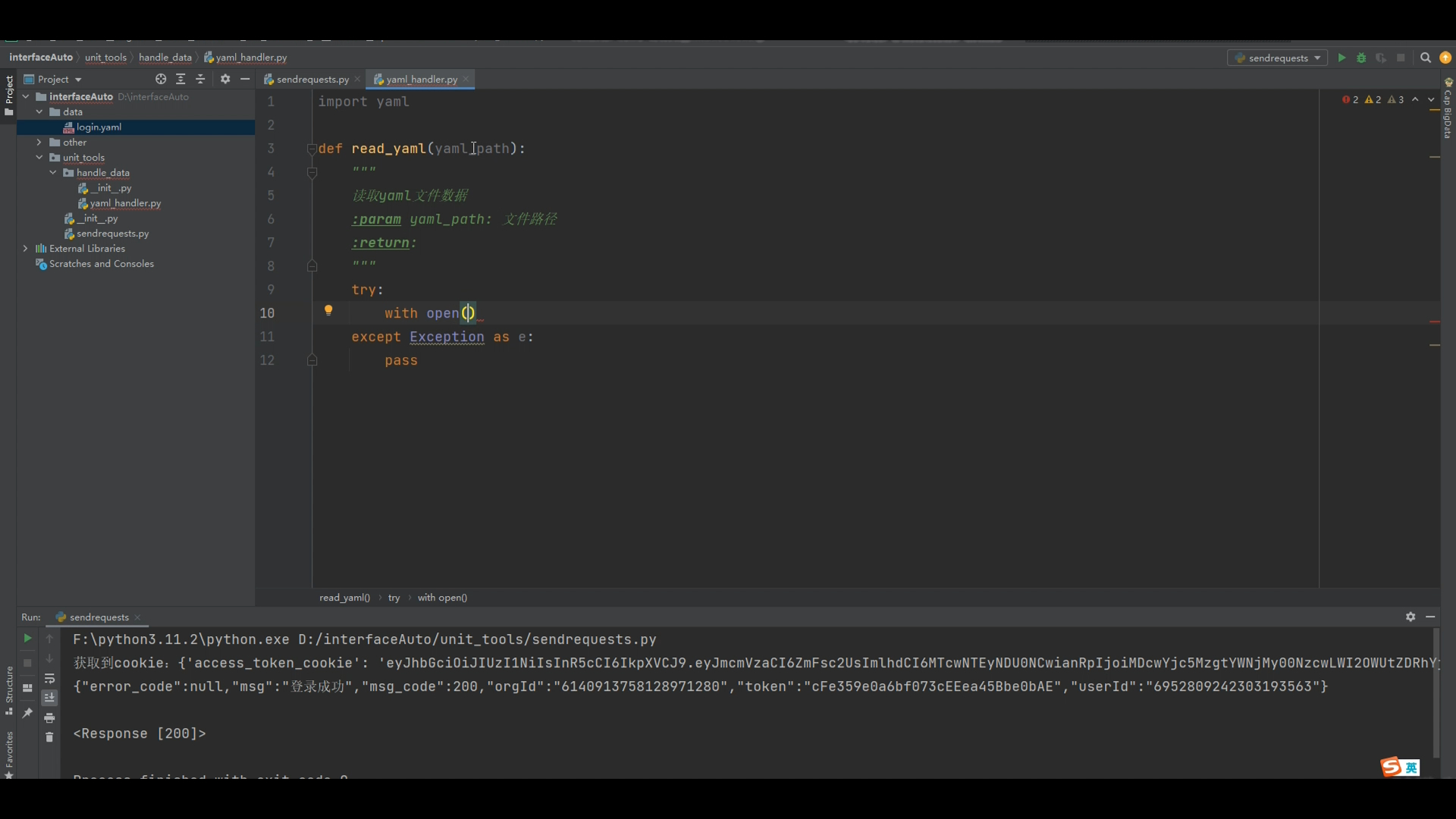This screenshot has height=819, width=1456.
Task: Collapse the interfaceAuto root folder
Action: (26, 96)
